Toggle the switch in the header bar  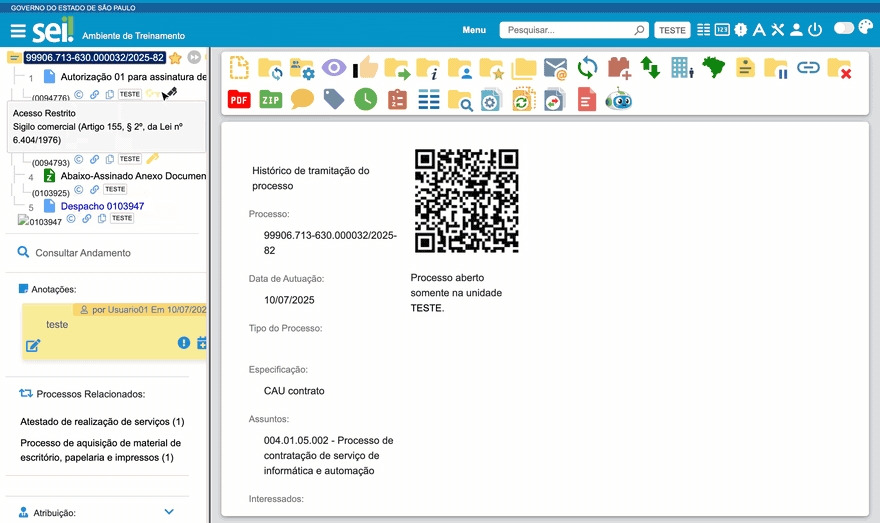coord(844,28)
